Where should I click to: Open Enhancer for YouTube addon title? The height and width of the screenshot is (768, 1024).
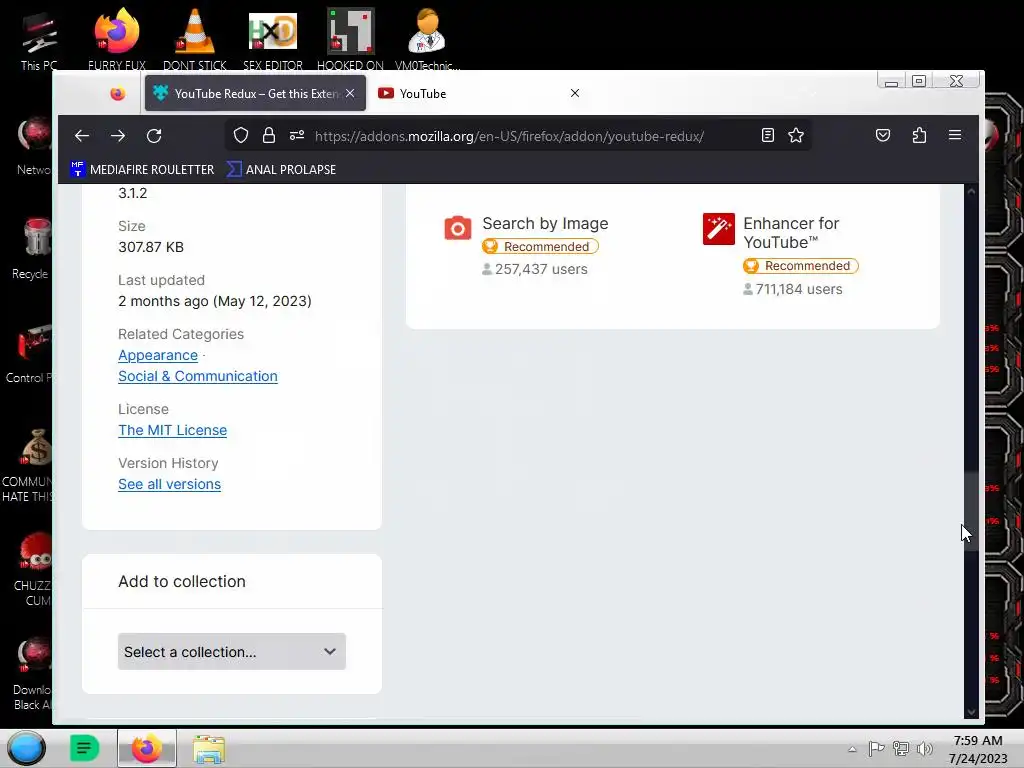(x=791, y=232)
